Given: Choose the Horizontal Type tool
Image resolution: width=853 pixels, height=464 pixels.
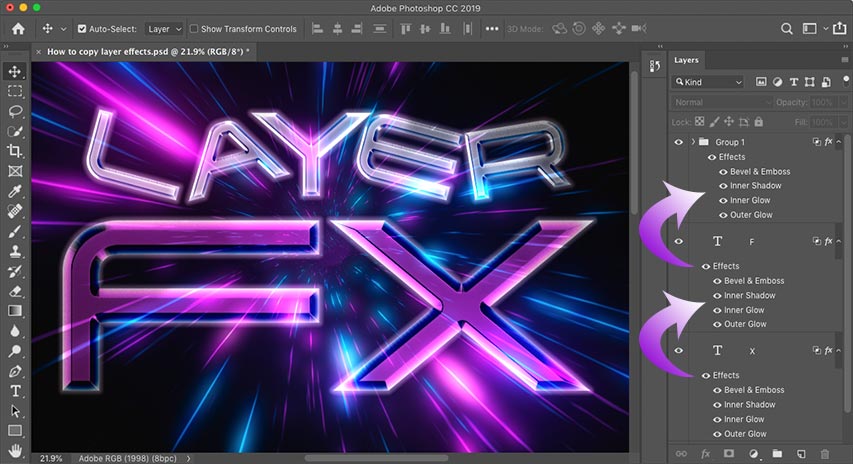Looking at the screenshot, I should click(15, 390).
